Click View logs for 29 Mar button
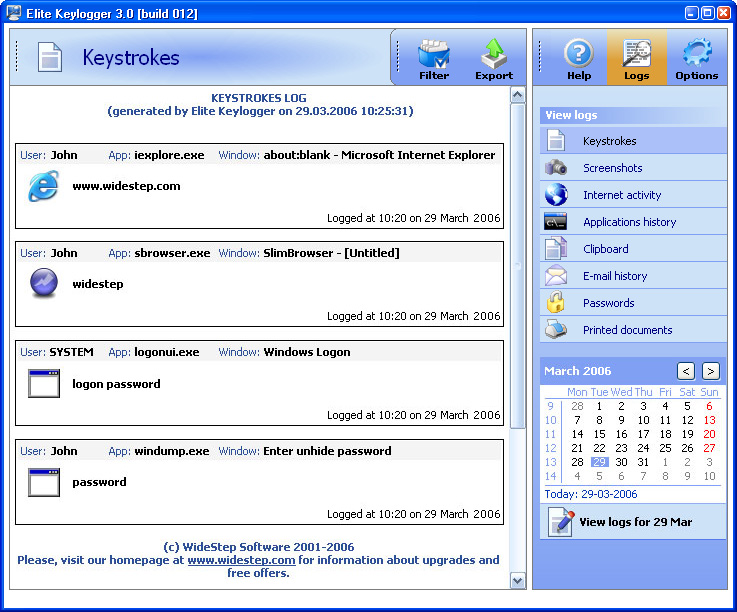 pos(633,522)
